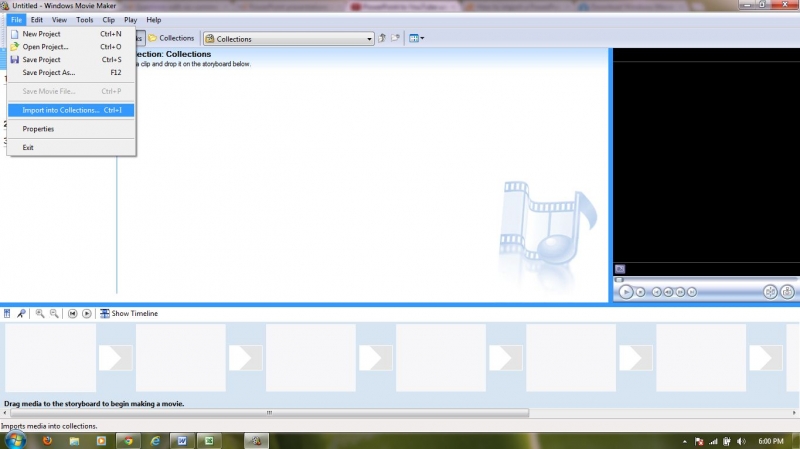Zoom in the timeline with magnifier plus
The width and height of the screenshot is (800, 449).
[40, 313]
